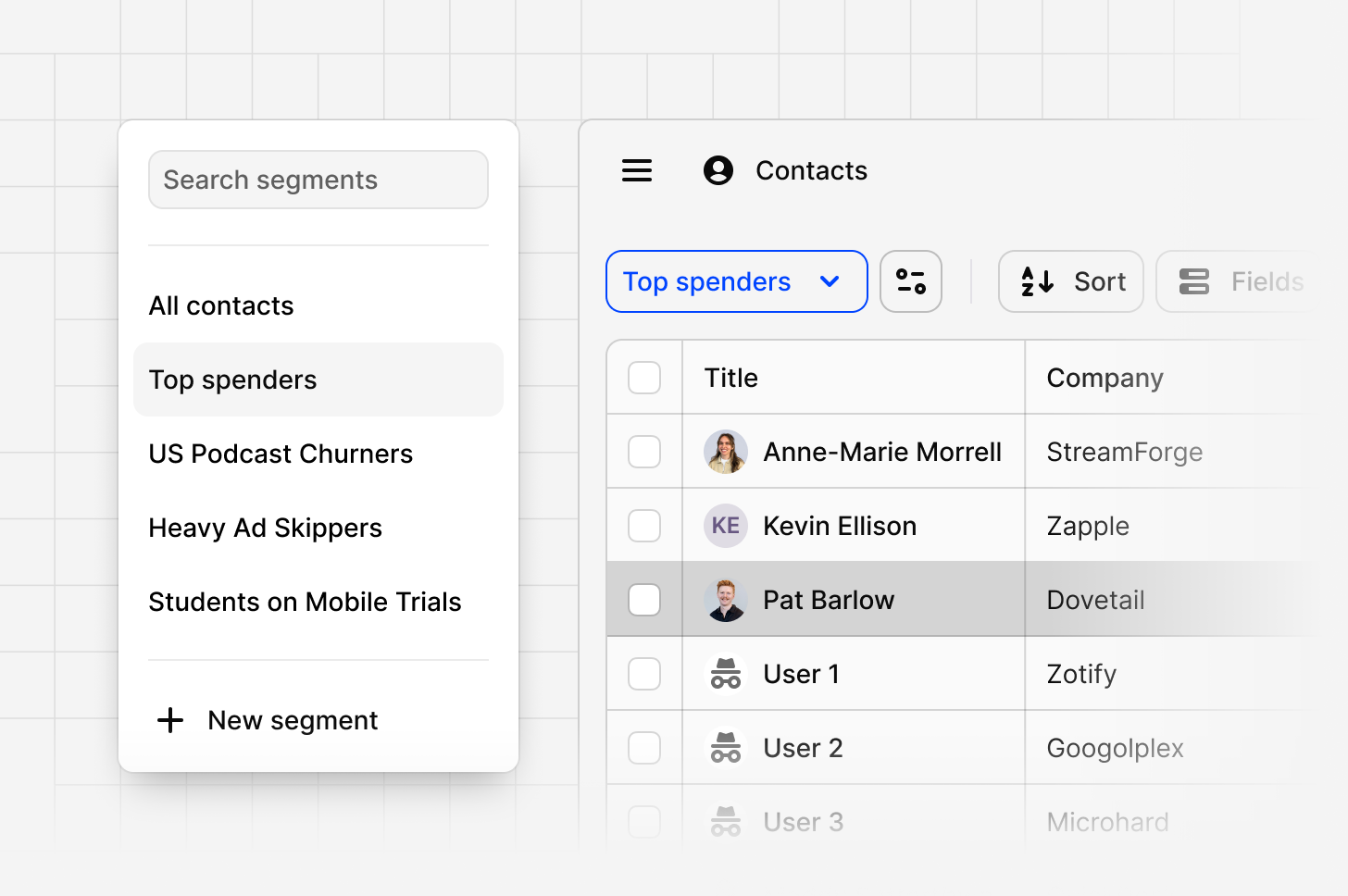The image size is (1348, 896).
Task: Expand options under the Sort button
Action: [x=1071, y=281]
